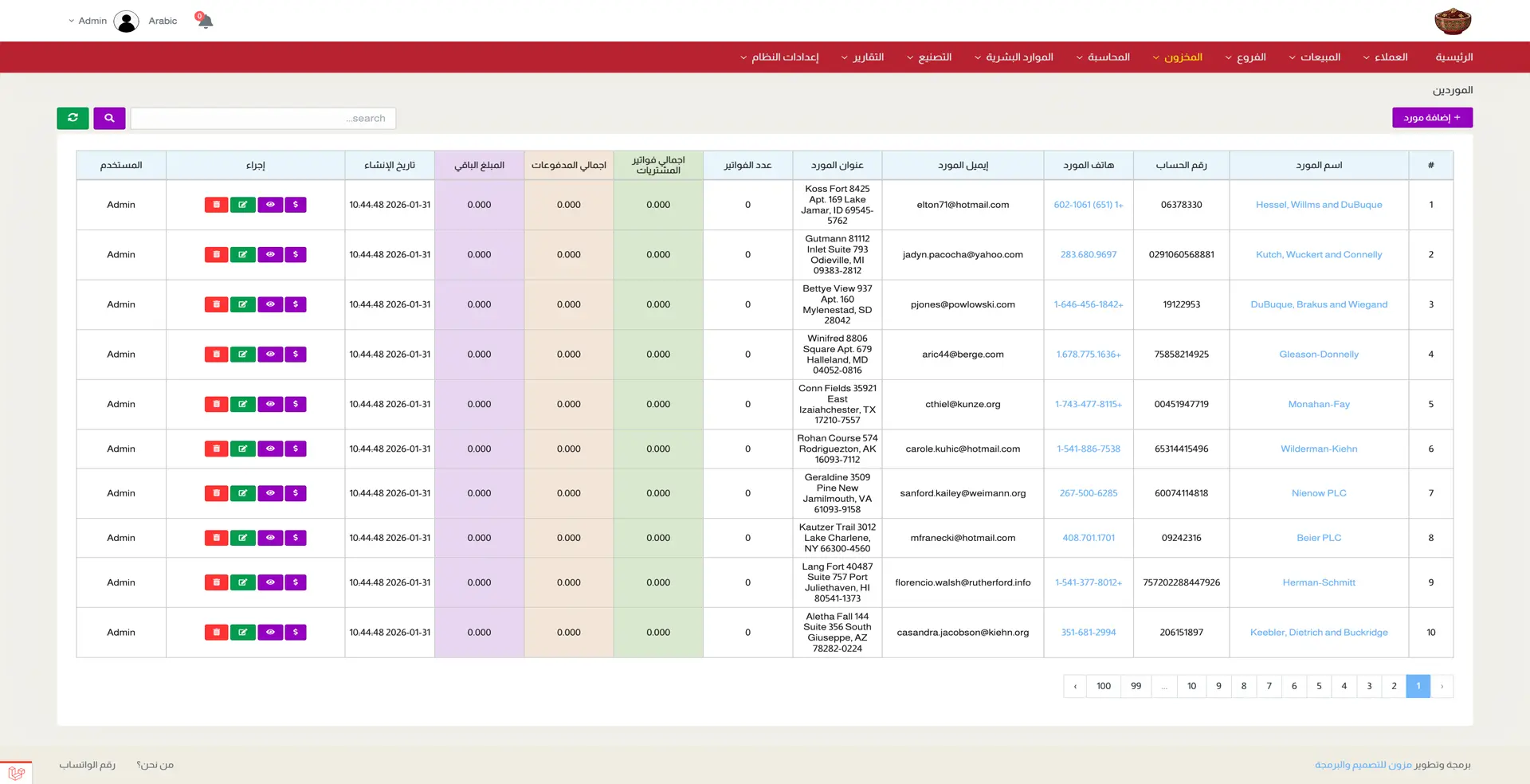Go to الرئيسية home menu item

tap(1453, 57)
